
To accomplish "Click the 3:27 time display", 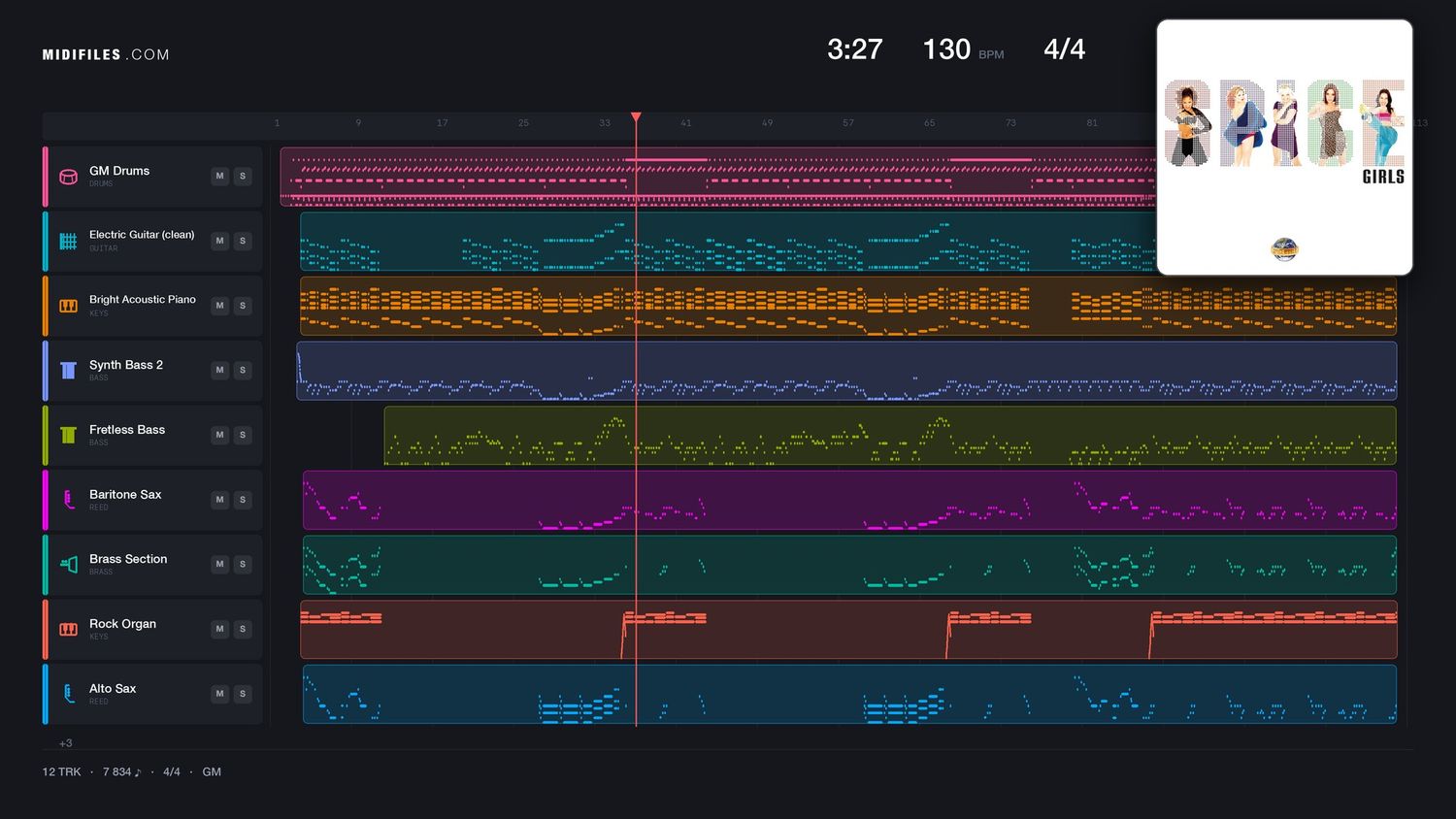I will tap(854, 49).
